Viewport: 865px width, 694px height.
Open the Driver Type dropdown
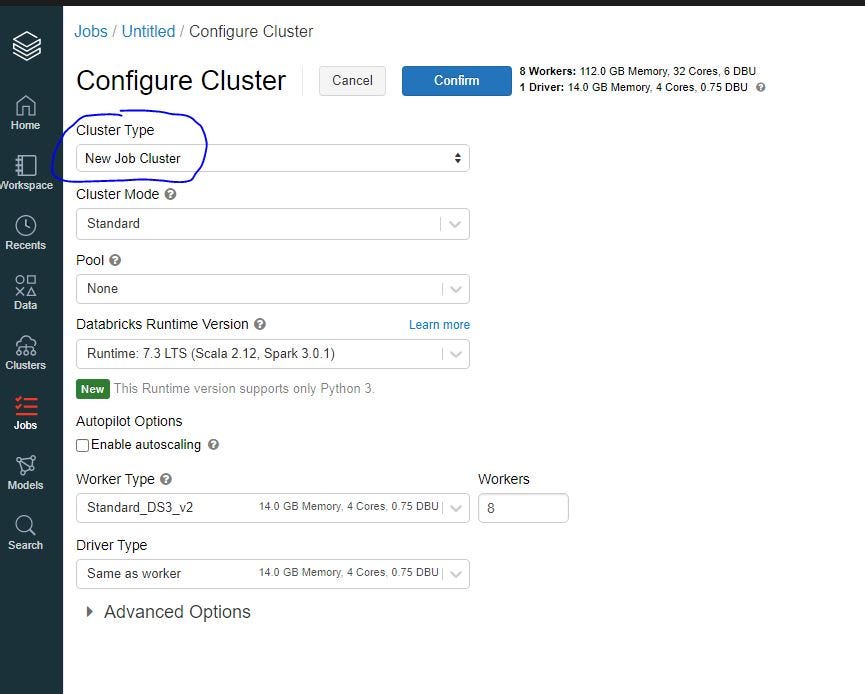click(x=273, y=574)
